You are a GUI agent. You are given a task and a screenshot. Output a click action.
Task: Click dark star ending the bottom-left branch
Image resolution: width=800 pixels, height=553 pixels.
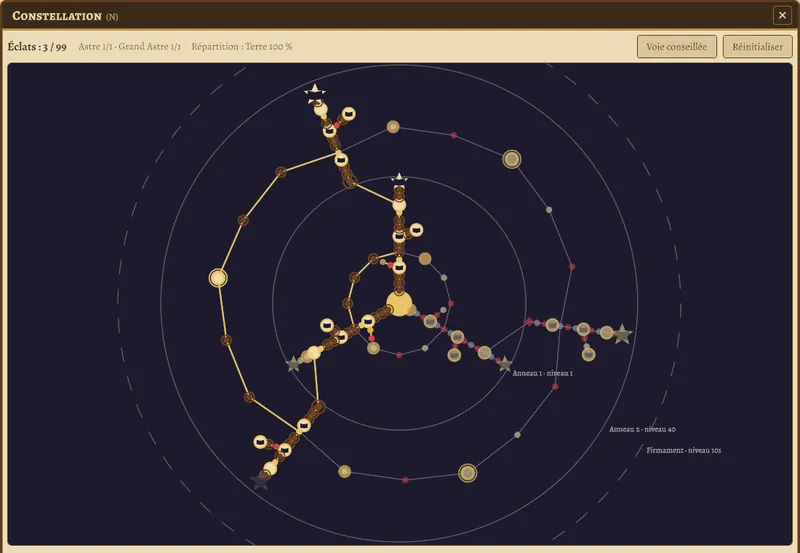click(x=261, y=480)
